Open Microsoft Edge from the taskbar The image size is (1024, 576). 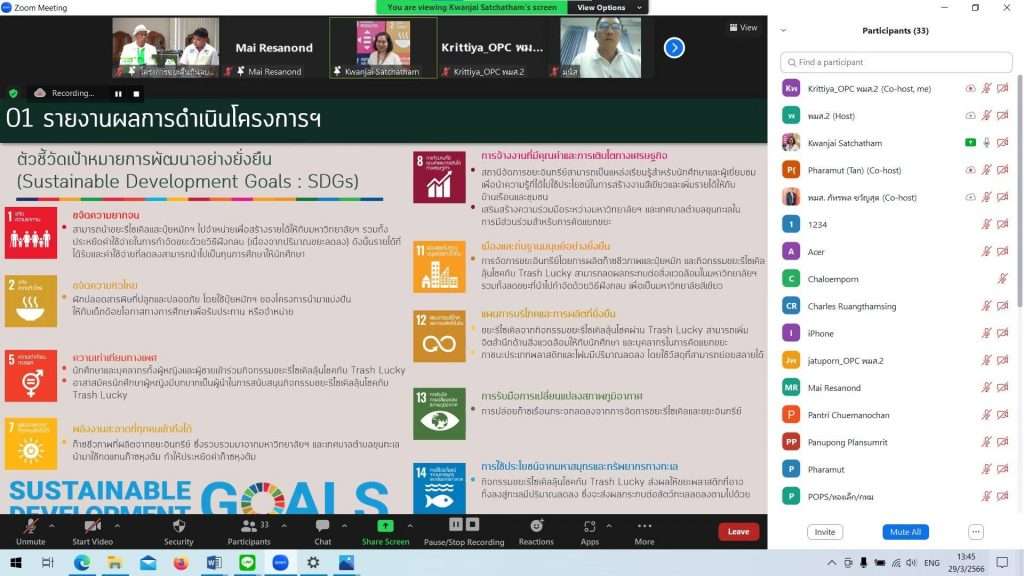pos(82,562)
